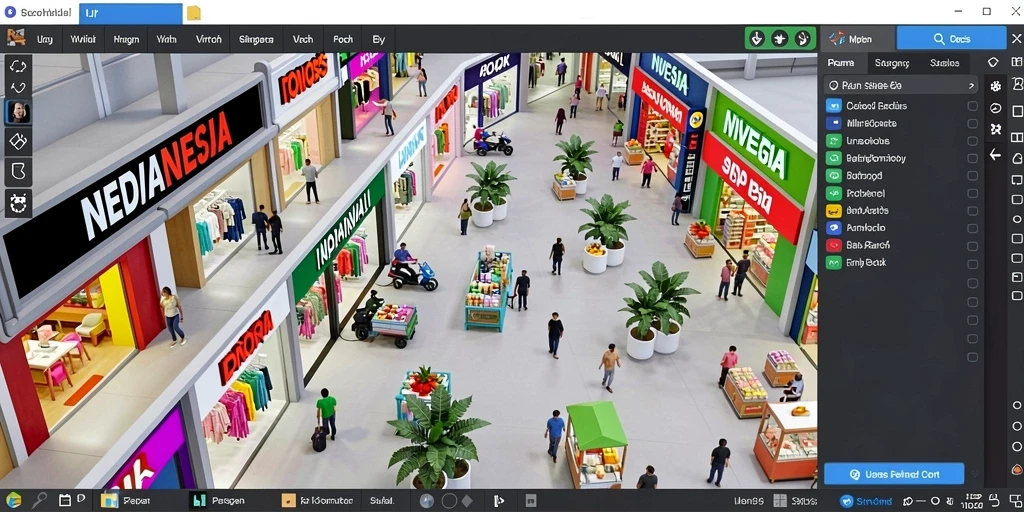Screen dimensions: 1024x512
Task: Expand the Paun Sshes Eio header row
Action: 901,86
